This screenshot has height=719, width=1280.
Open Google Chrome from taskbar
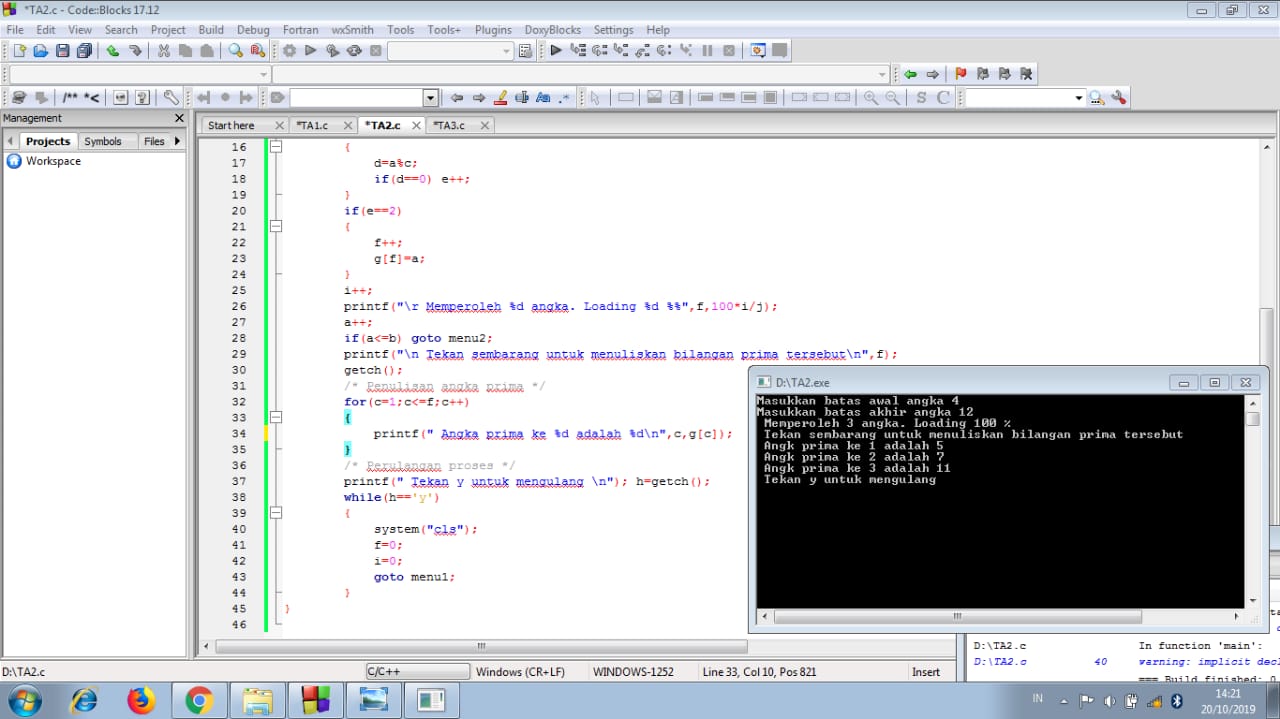pyautogui.click(x=200, y=701)
